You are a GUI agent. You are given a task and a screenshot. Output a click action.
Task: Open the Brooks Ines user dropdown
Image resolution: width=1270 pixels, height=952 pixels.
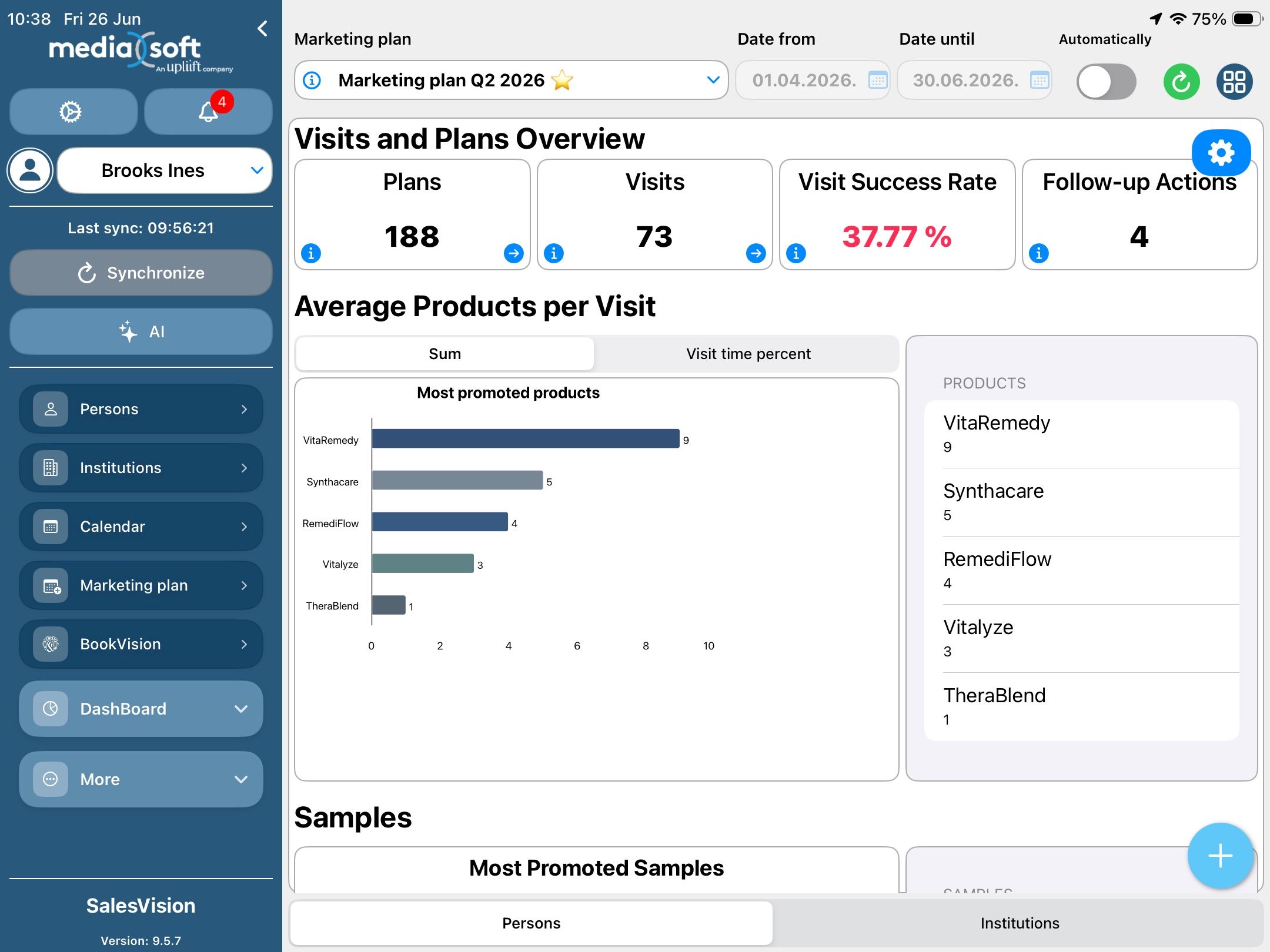click(165, 170)
